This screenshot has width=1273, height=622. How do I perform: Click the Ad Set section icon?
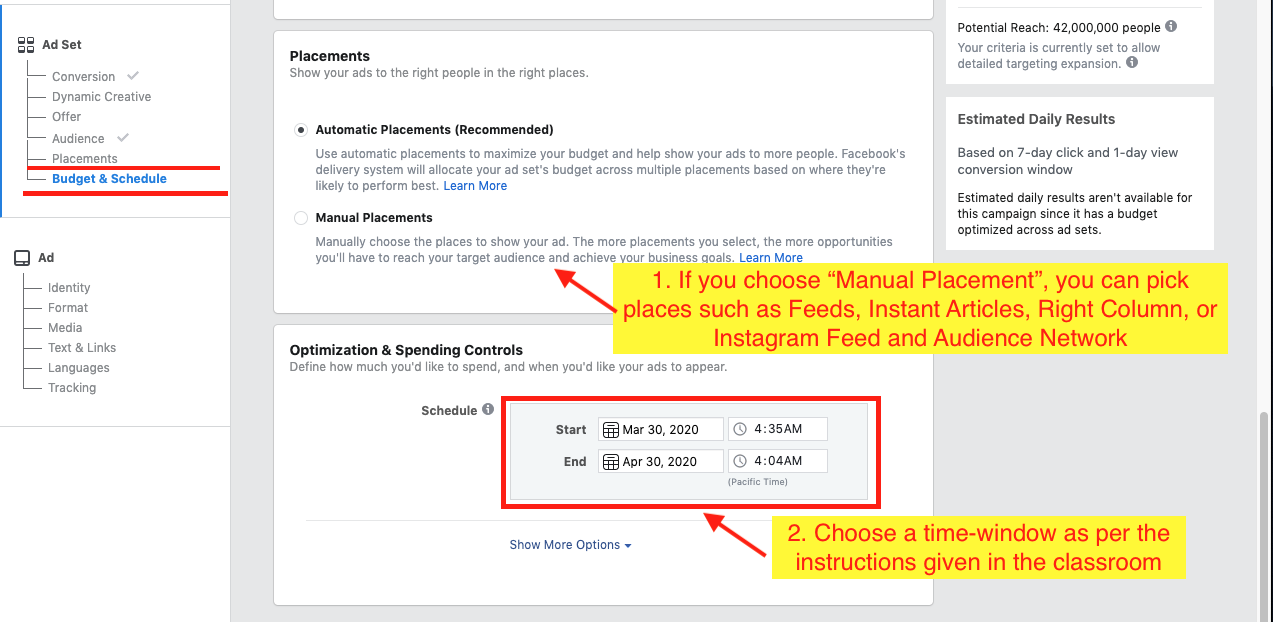point(26,45)
